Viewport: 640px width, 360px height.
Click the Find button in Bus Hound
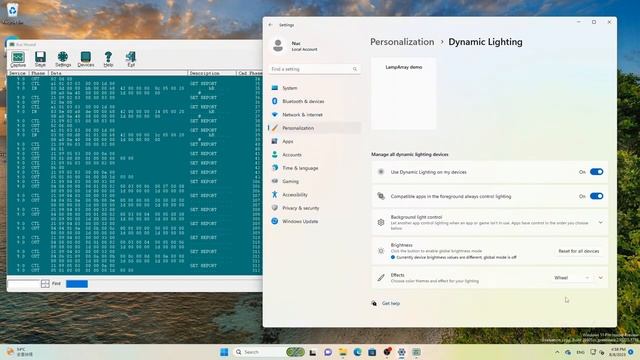(x=56, y=284)
